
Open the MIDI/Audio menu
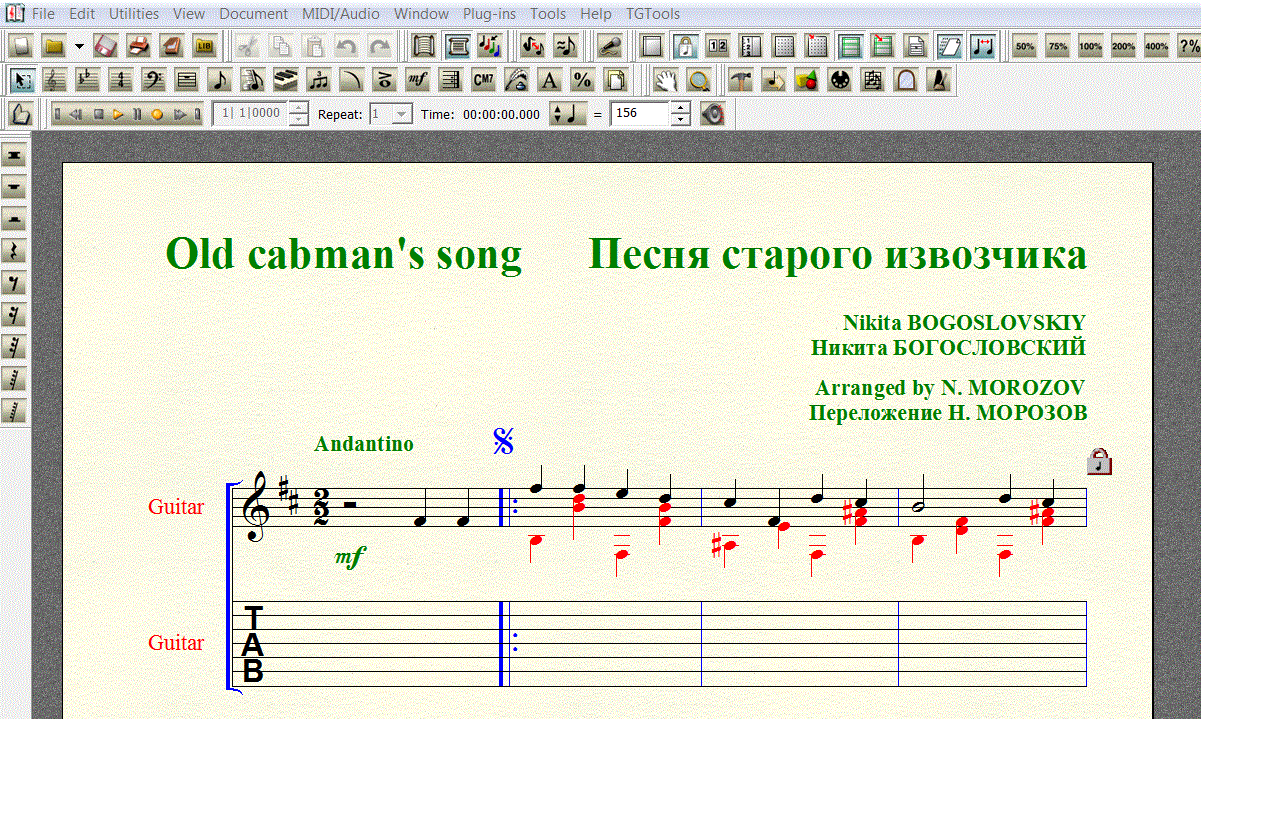pos(341,14)
